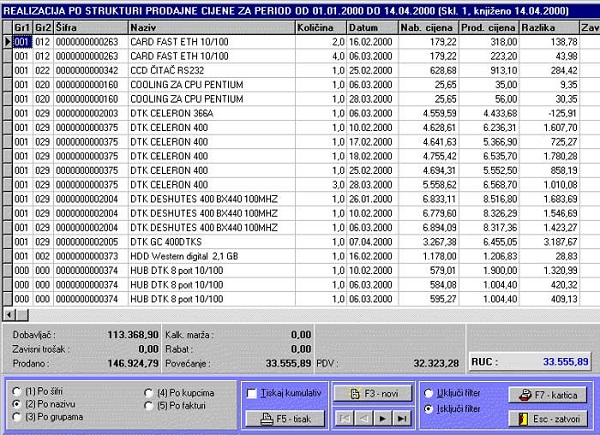Select HDD Western digital 2,1 GB row
Screen dimensions: 600x435
[302, 256]
